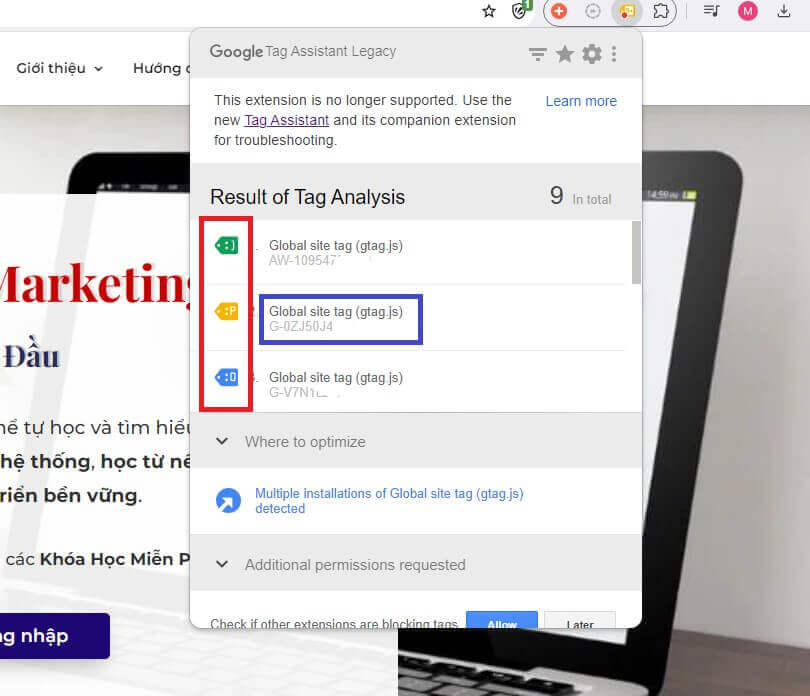Open Tag Assistant settings gear
This screenshot has height=696, width=810.
point(592,54)
